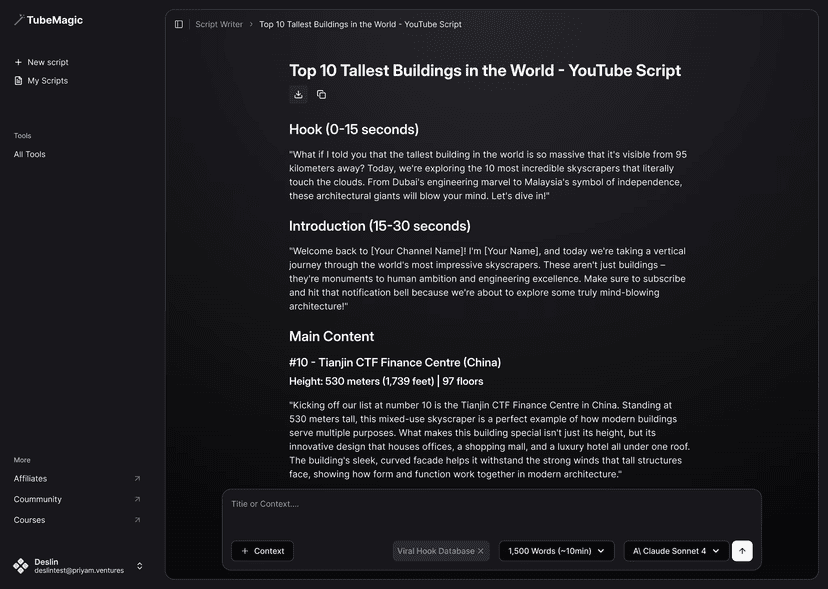The width and height of the screenshot is (828, 589).
Task: Remove the Viral Hook Database tag
Action: click(480, 550)
